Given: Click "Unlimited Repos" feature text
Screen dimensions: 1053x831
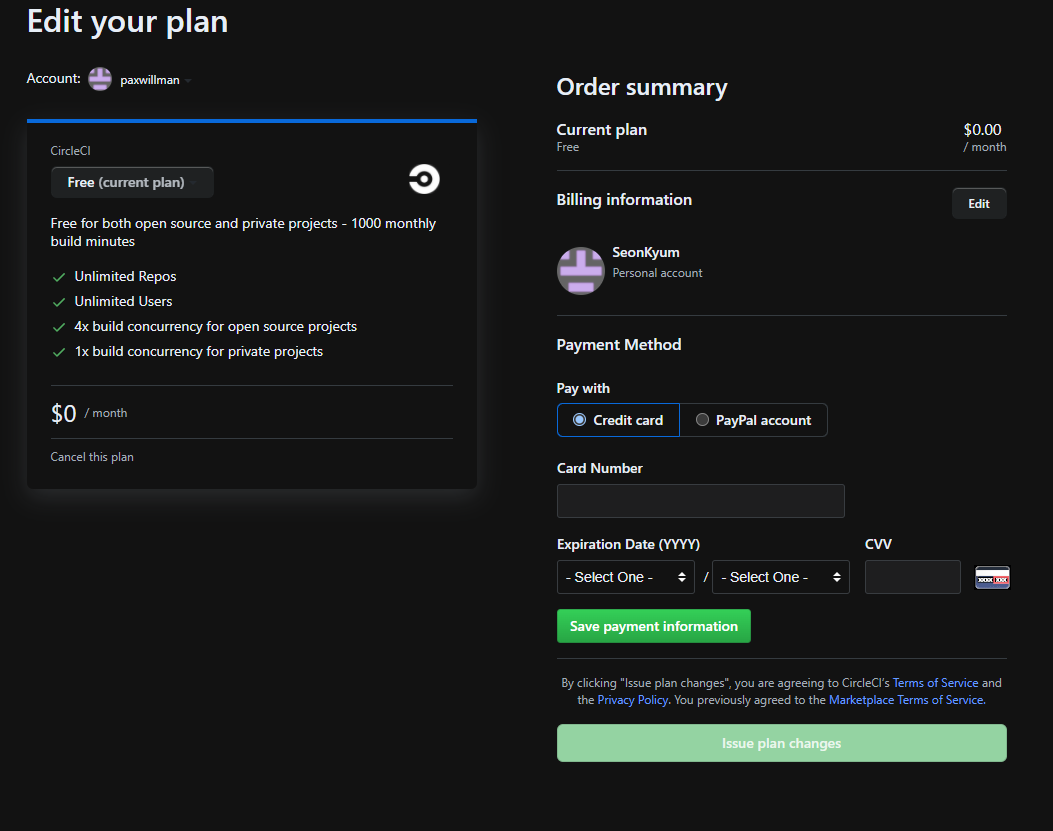Looking at the screenshot, I should (x=126, y=276).
